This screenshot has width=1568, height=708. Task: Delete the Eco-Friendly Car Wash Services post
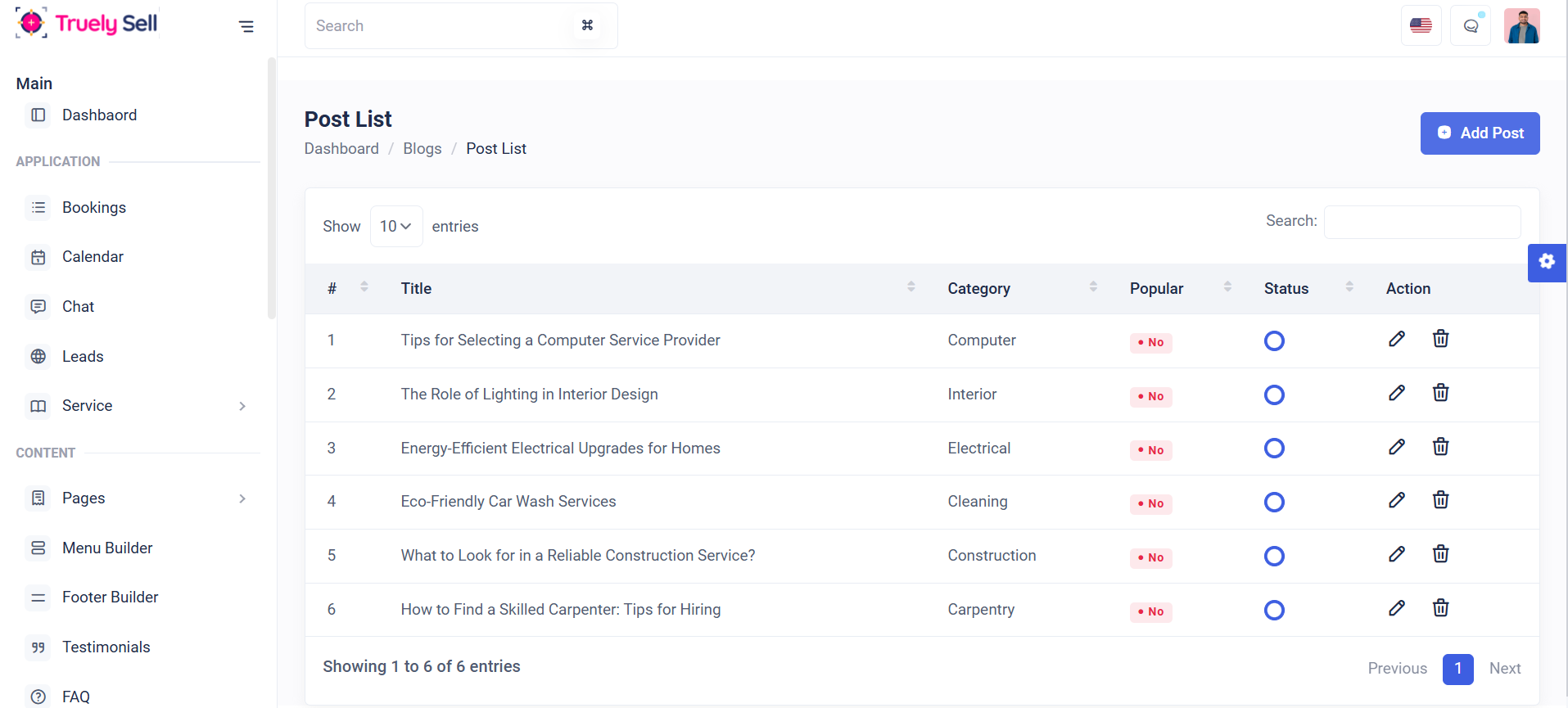tap(1440, 500)
